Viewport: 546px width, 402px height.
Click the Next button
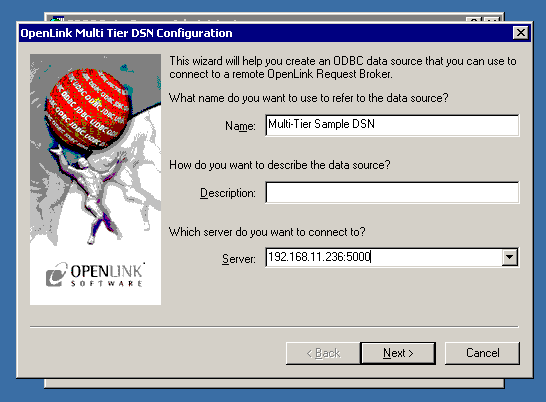[398, 353]
